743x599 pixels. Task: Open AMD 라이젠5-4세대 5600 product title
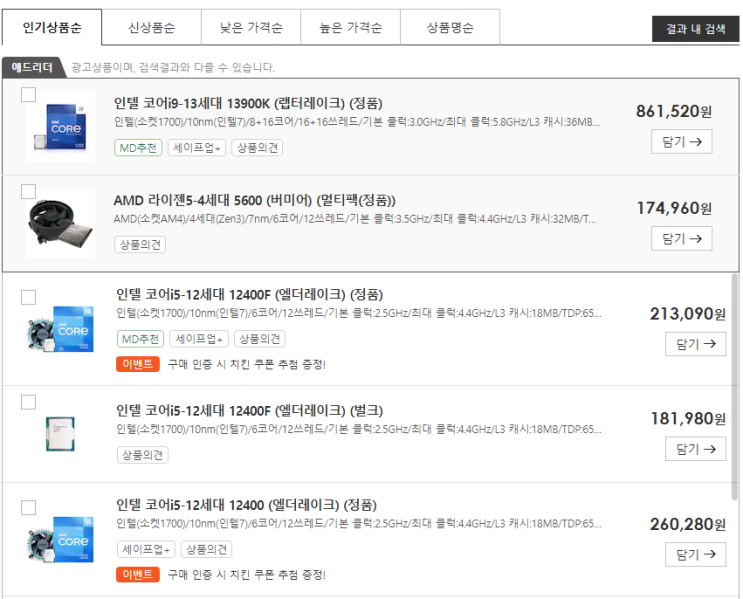click(x=254, y=200)
